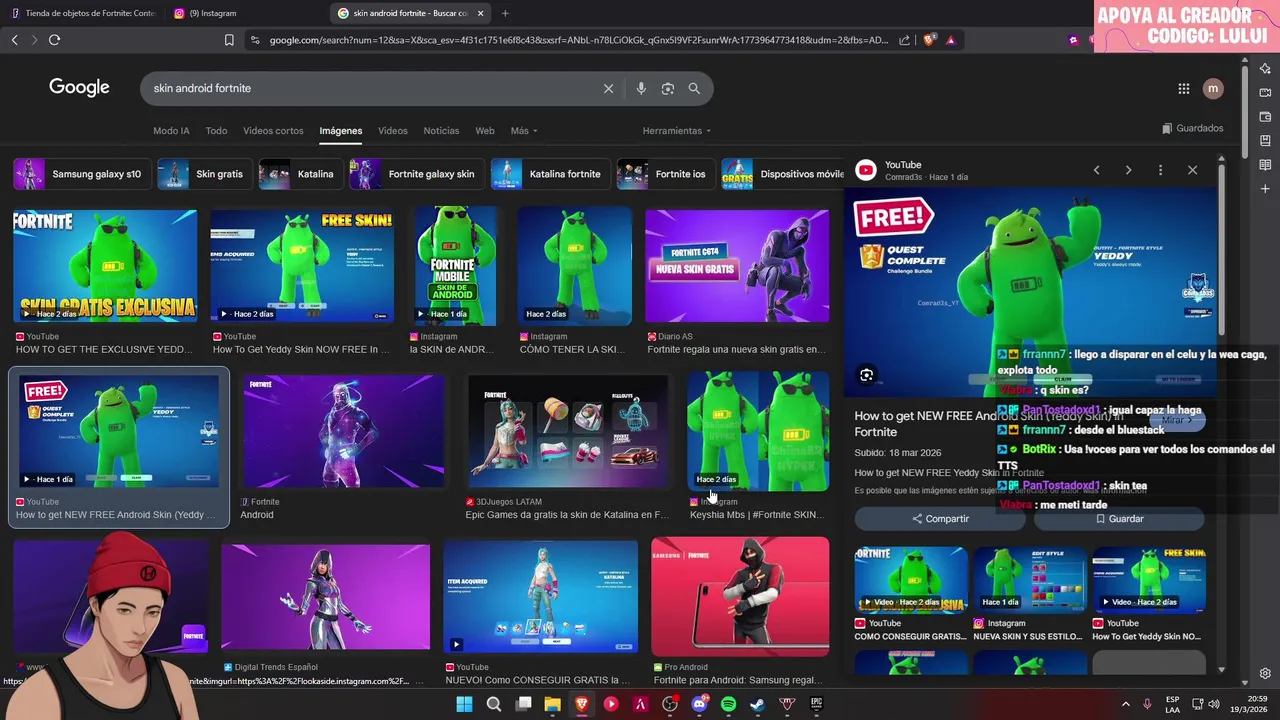
Task: Open Brave Leo AI sidebar icon
Action: click(x=1265, y=68)
